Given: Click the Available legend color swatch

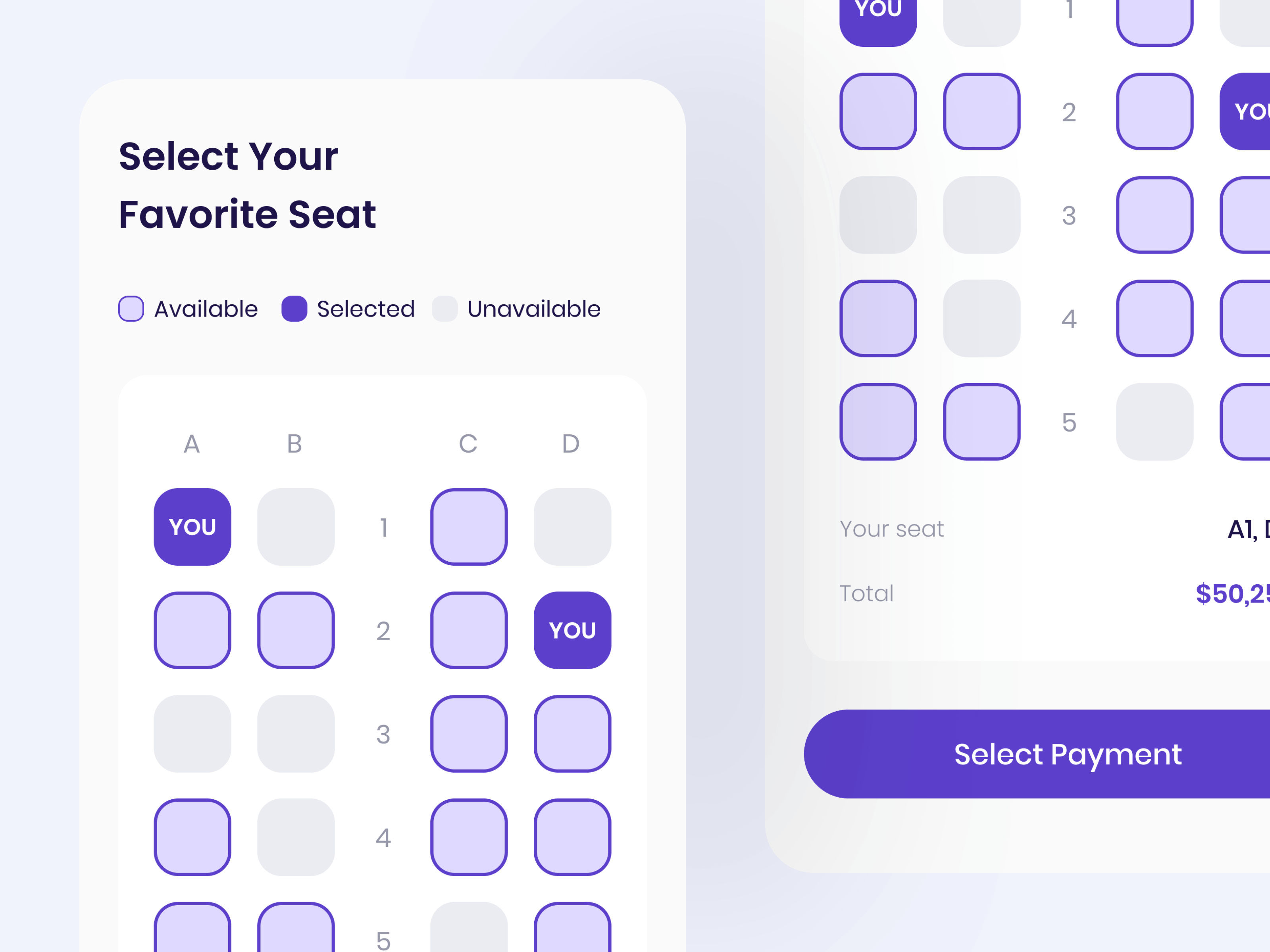Looking at the screenshot, I should click(131, 309).
